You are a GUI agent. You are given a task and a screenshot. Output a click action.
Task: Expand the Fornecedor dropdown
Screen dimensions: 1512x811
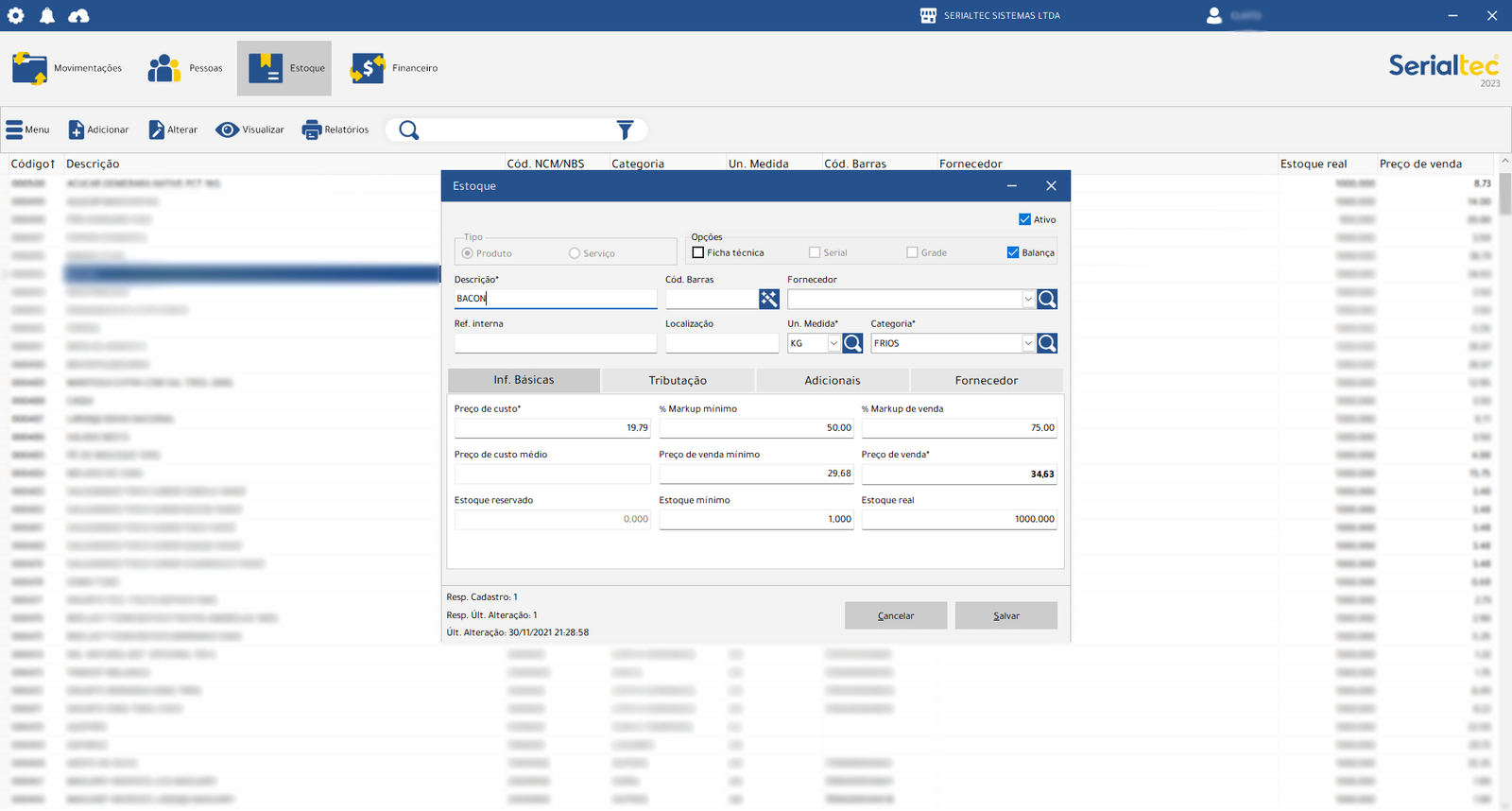[1028, 299]
